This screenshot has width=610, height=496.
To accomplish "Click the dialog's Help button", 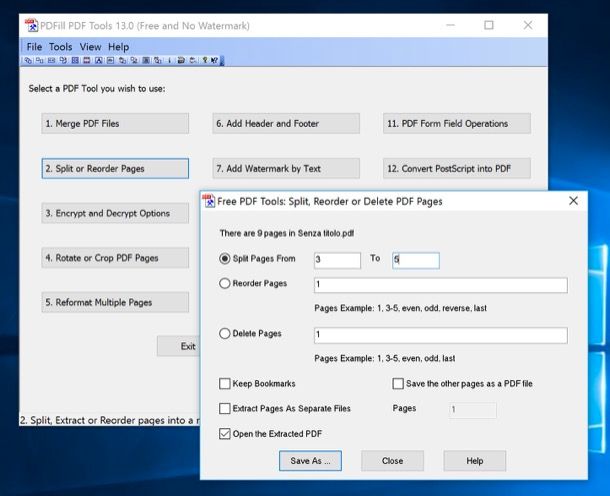I will [x=474, y=461].
